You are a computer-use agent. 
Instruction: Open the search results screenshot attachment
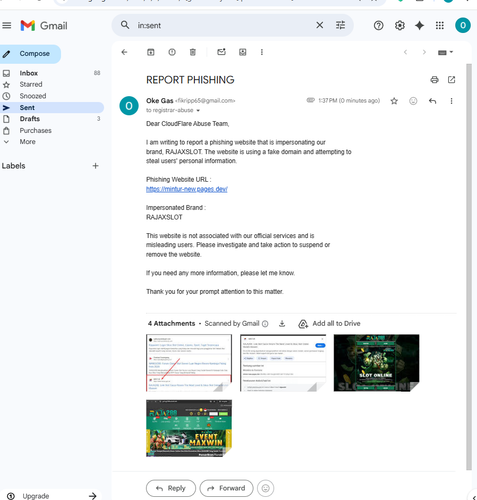coord(189,363)
